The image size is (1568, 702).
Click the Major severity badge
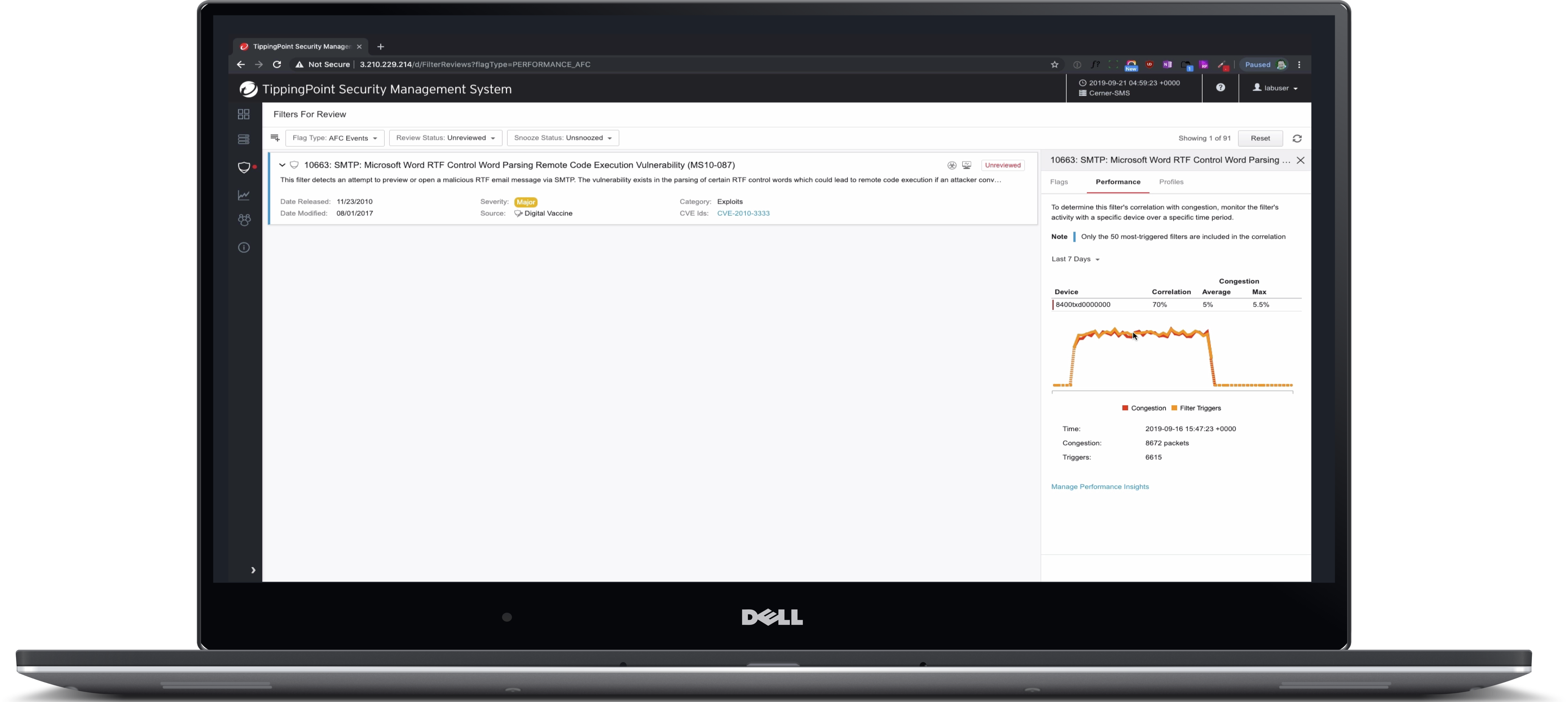(x=525, y=202)
